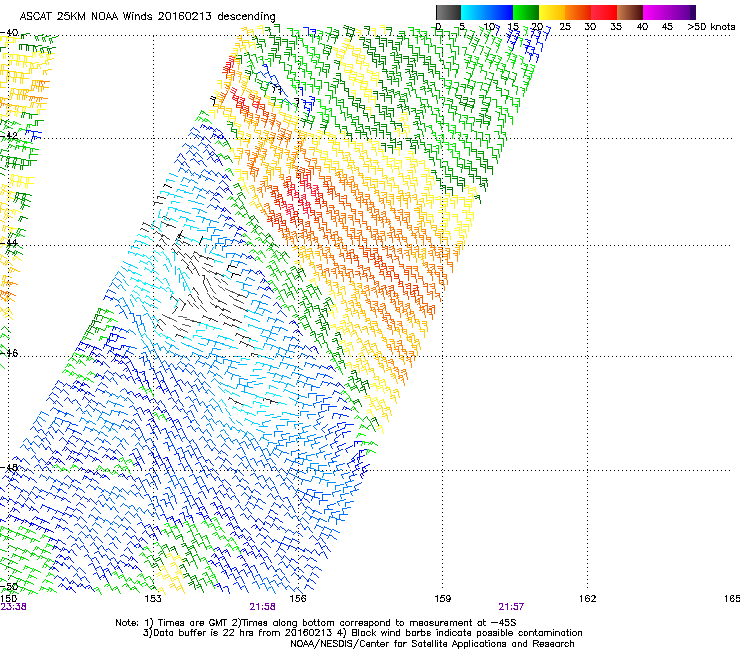Click the 'Data buffer is 22 hrs' note line

(362, 633)
